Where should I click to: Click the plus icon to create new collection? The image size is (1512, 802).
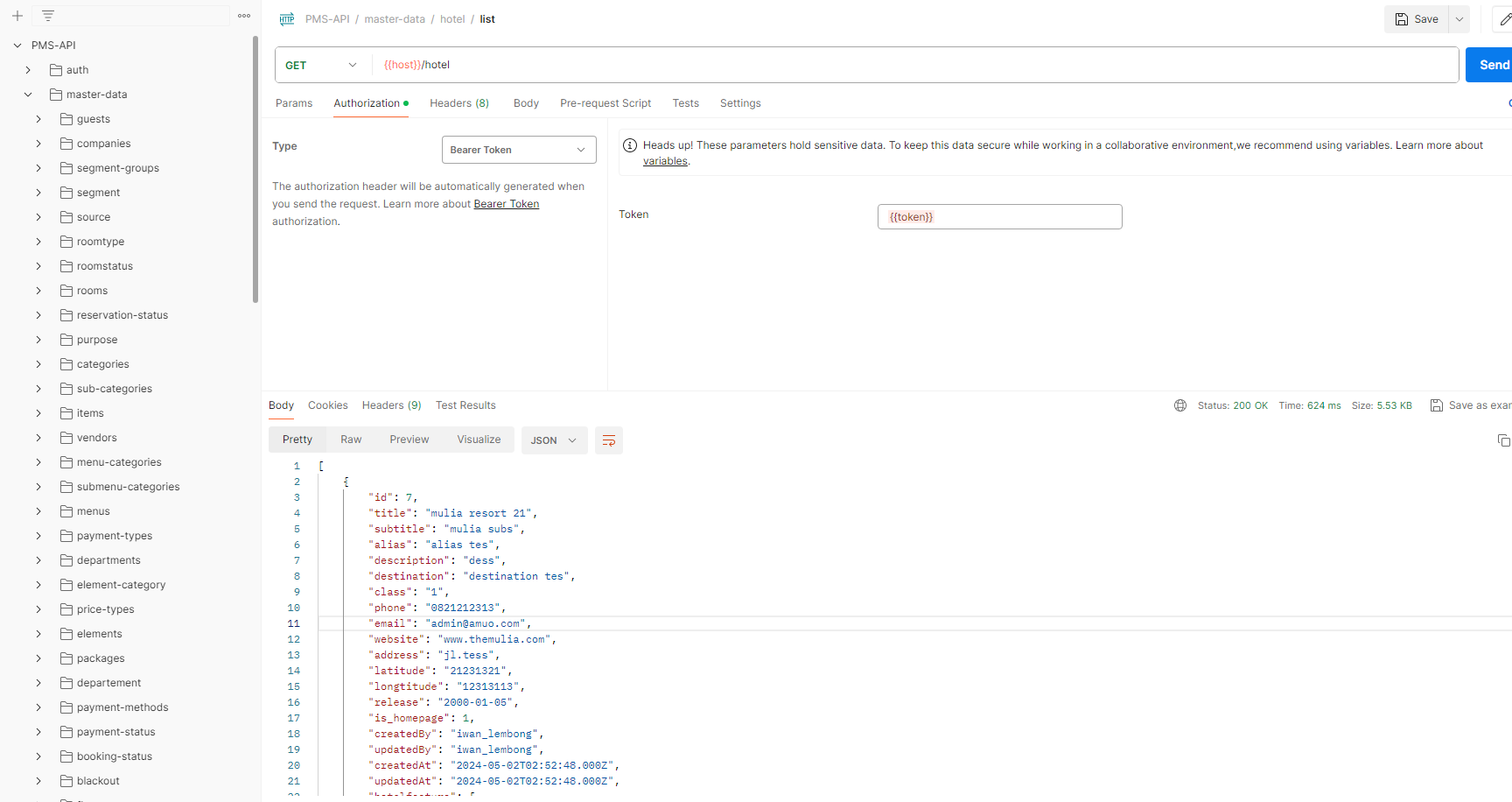point(17,16)
